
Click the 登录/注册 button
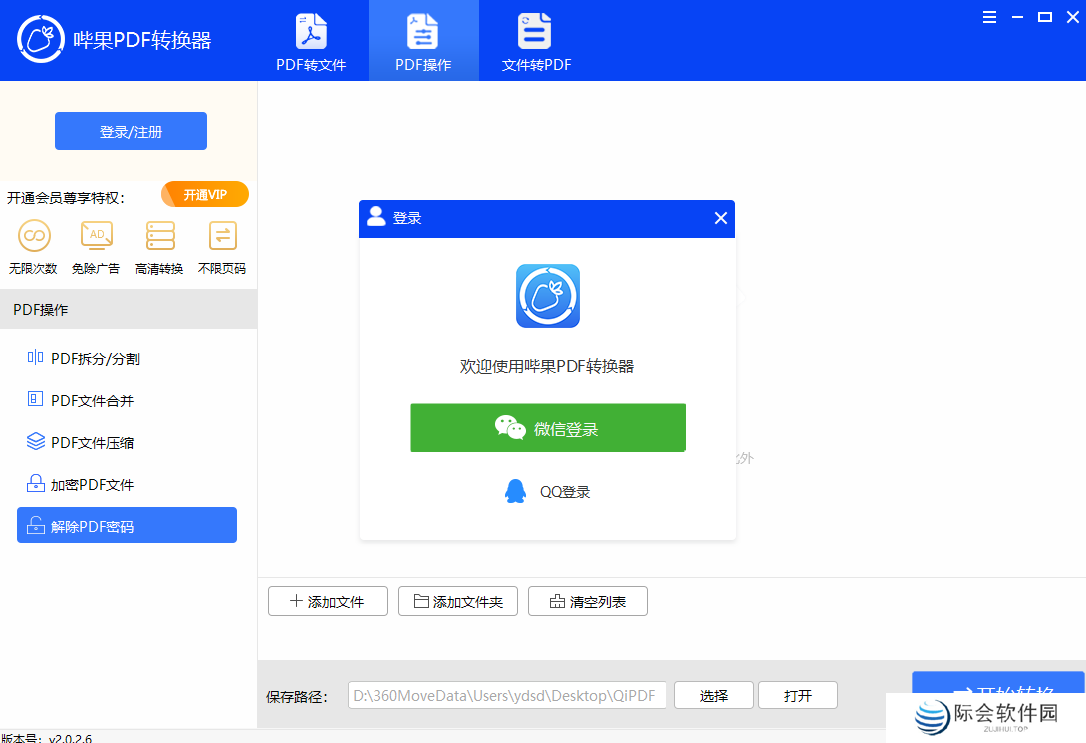tap(131, 131)
